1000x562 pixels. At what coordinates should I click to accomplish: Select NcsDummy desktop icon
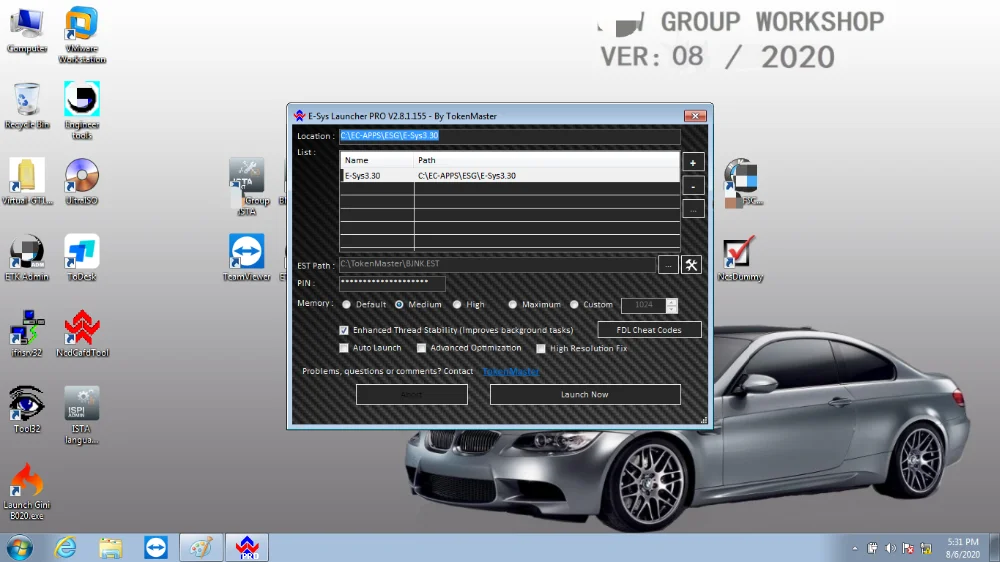point(740,258)
